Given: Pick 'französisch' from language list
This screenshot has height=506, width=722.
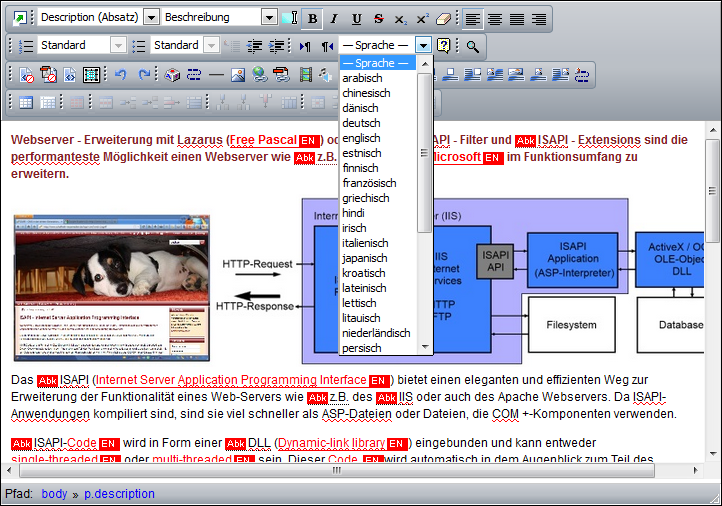Looking at the screenshot, I should (378, 183).
